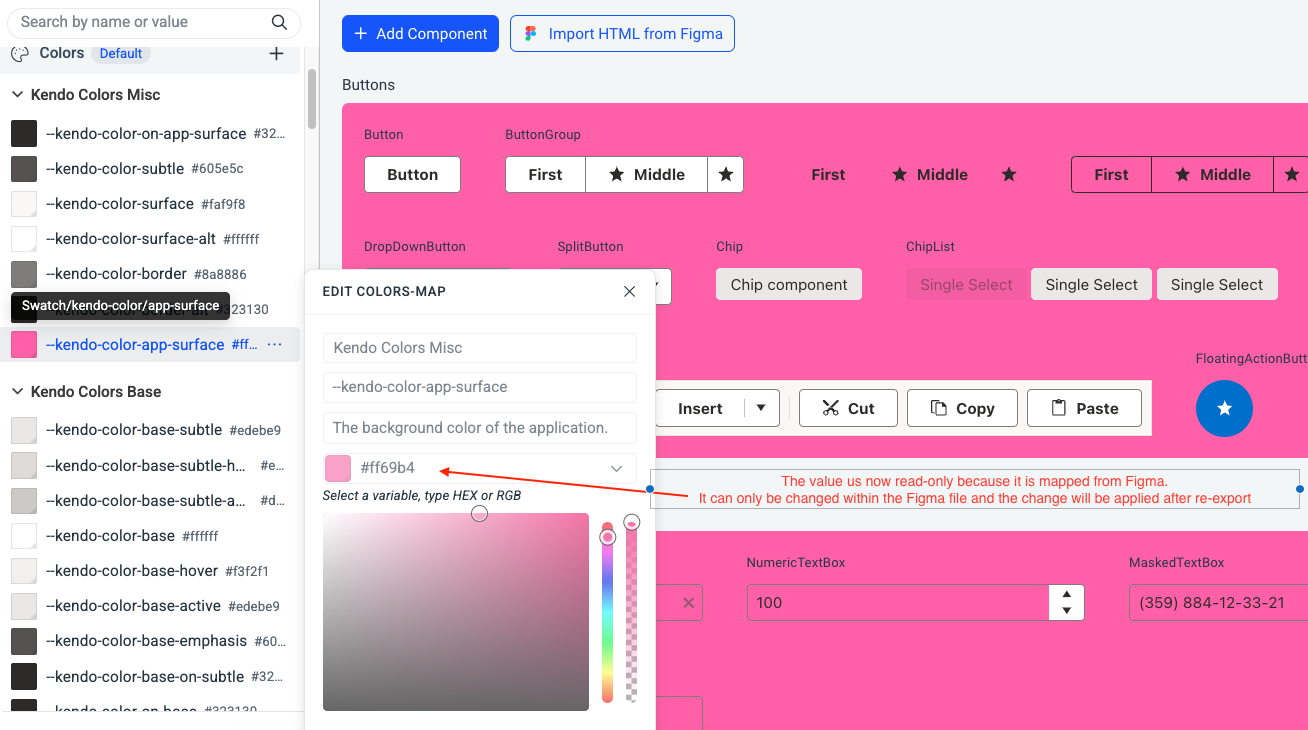Screen dimensions: 1308x730
Task: Collapse the Kendo Colors Misc section
Action: pos(17,94)
